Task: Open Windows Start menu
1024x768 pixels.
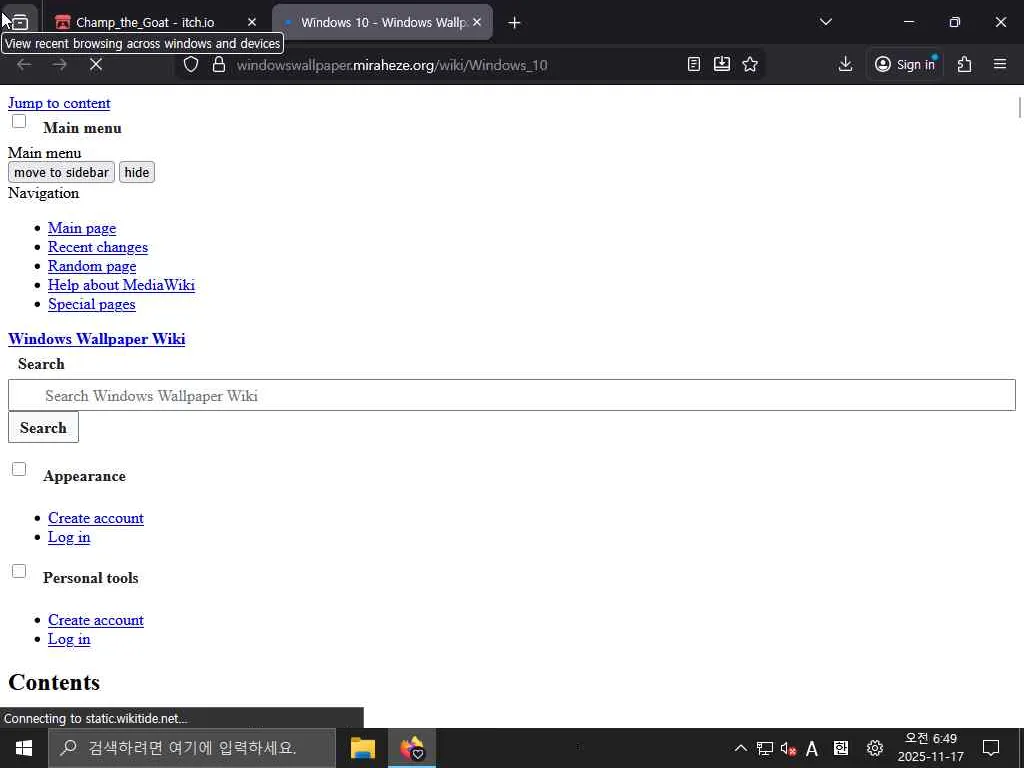Action: [24, 748]
